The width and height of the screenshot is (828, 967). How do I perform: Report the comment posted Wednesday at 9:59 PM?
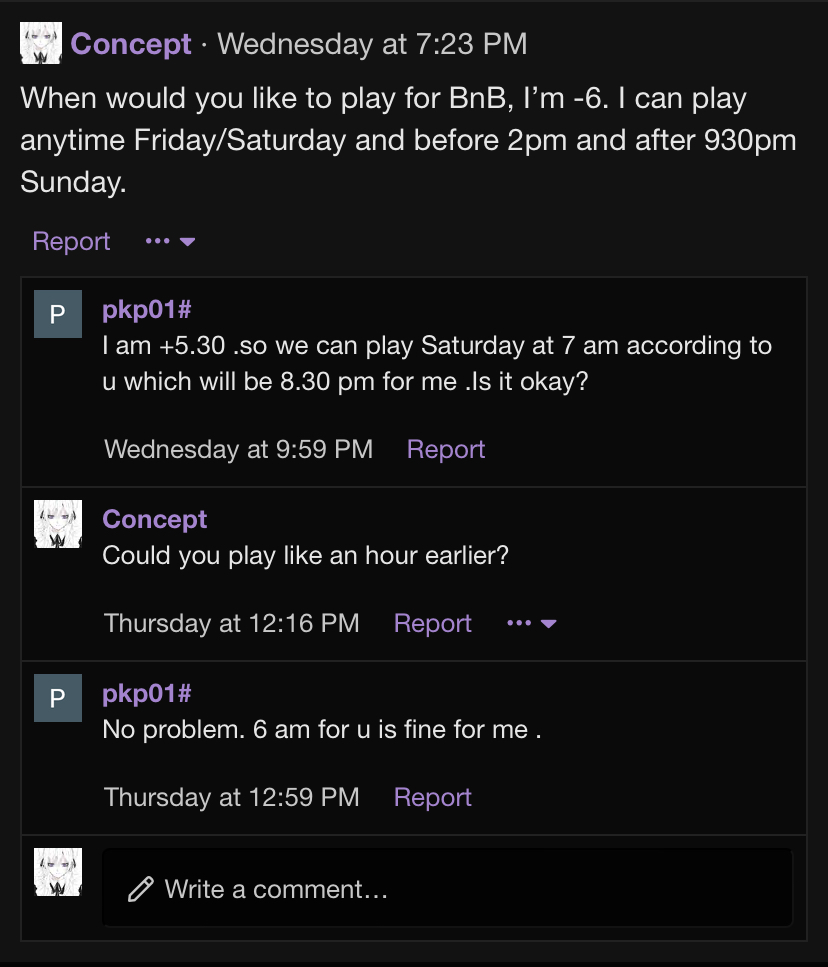pos(446,449)
